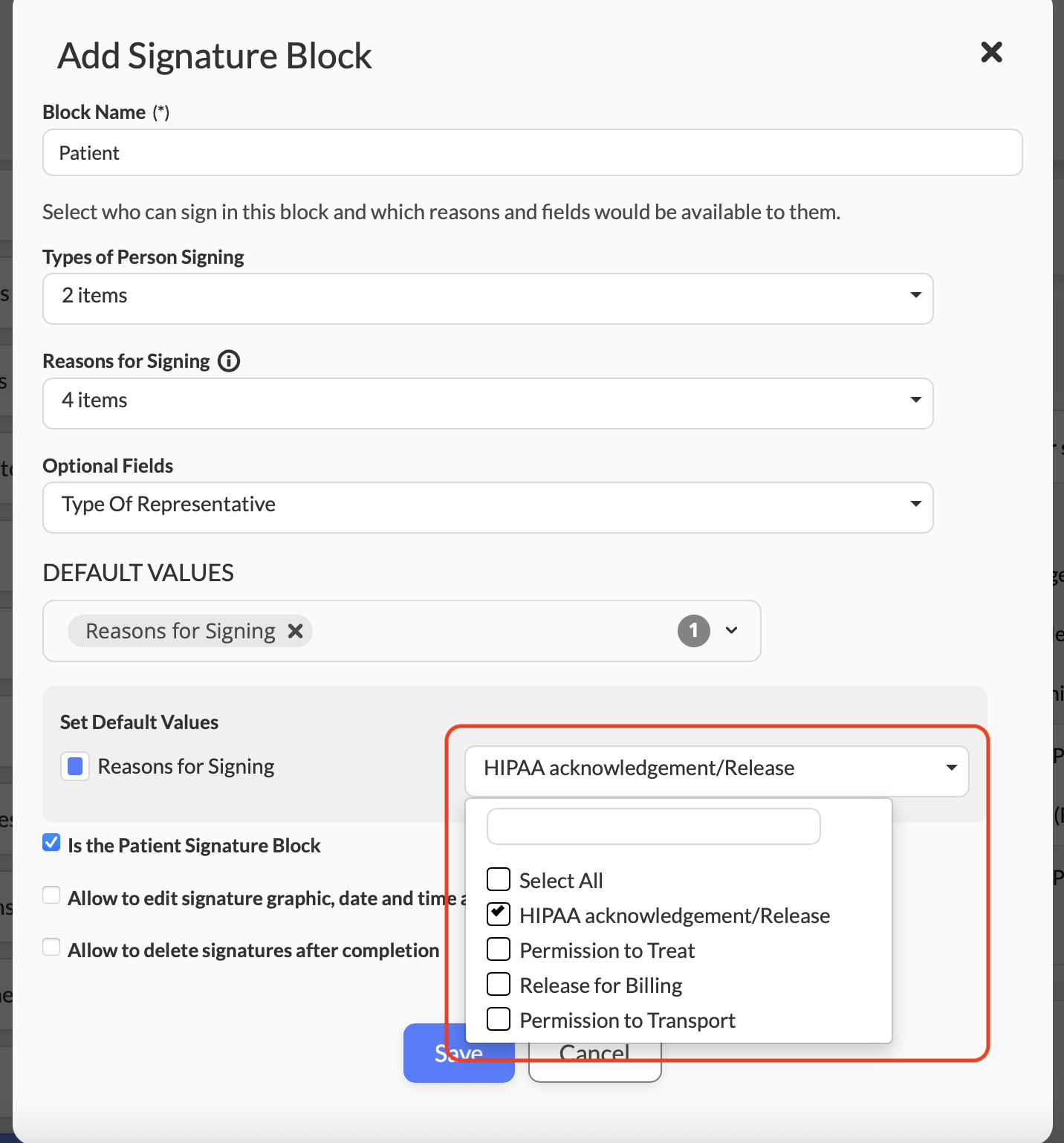1064x1143 pixels.
Task: Check the Permission to Treat option
Action: pos(499,949)
